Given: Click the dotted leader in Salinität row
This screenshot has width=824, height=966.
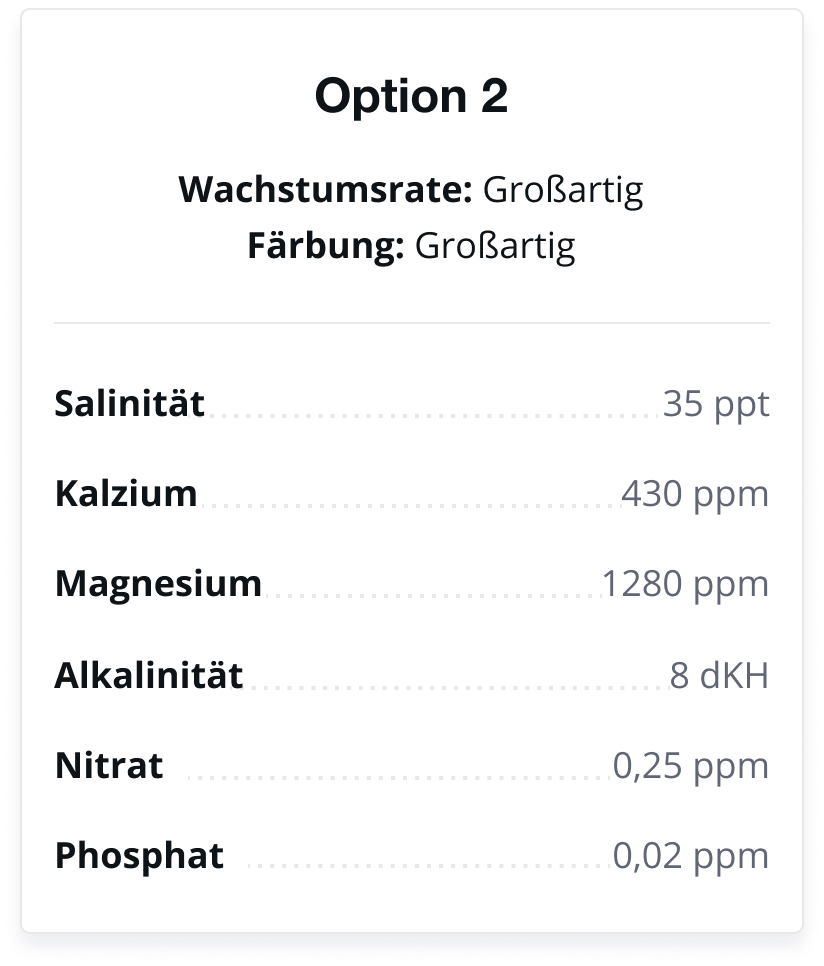Looking at the screenshot, I should point(434,416).
